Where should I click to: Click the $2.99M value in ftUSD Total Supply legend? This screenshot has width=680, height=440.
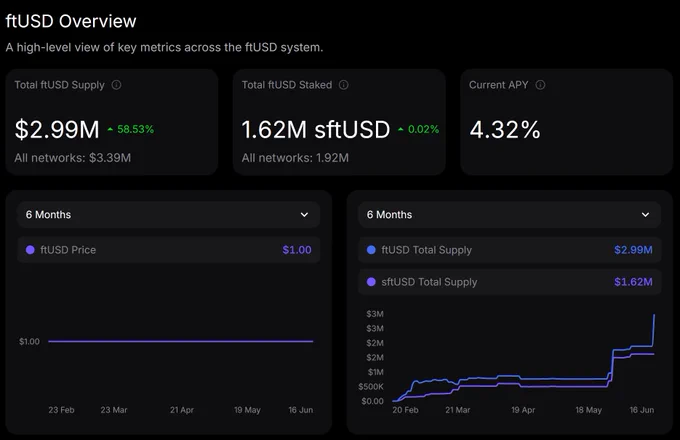click(x=633, y=250)
